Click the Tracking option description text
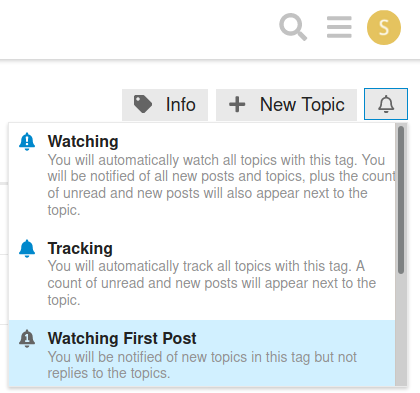Image resolution: width=420 pixels, height=393 pixels. (212, 283)
